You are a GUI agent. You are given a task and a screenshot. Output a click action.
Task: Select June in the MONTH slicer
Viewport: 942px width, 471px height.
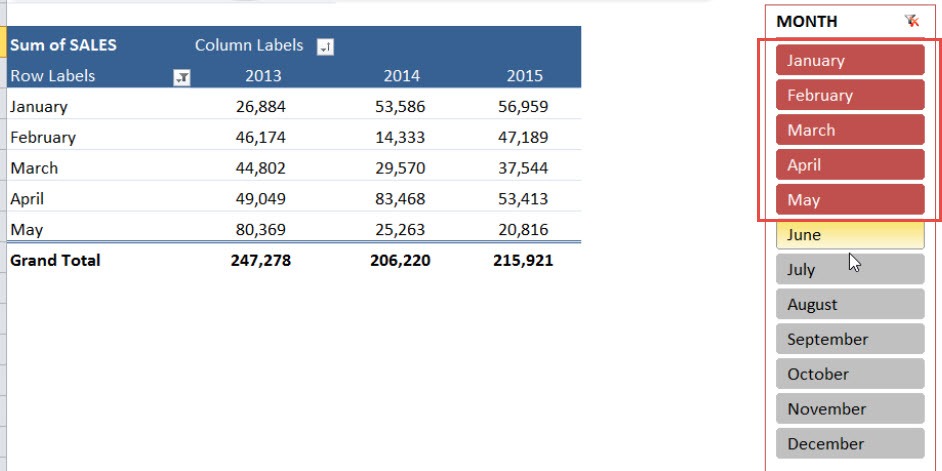(x=849, y=235)
